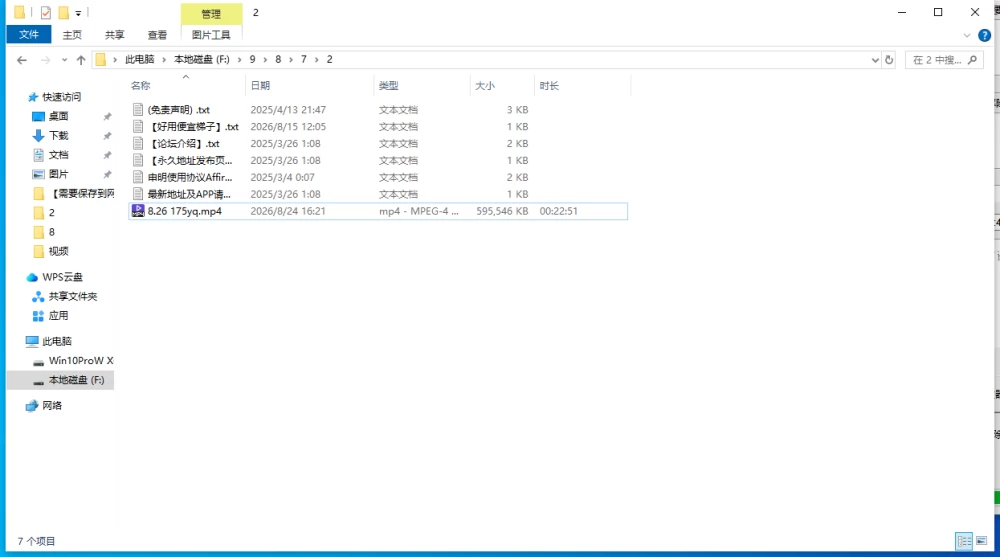The image size is (1000, 557).
Task: Switch to the 主页 ribbon tab
Action: click(x=72, y=35)
